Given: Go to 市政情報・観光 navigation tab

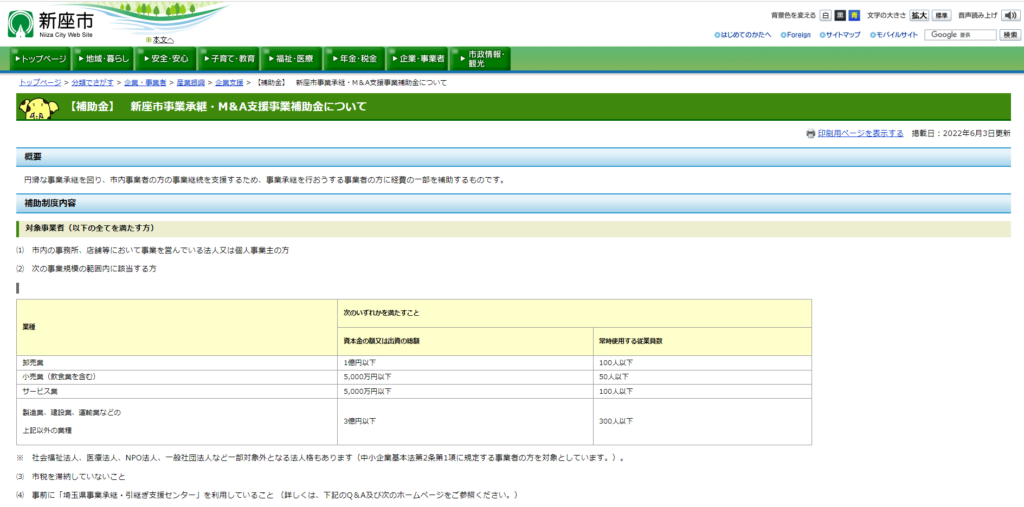Looking at the screenshot, I should 481,59.
